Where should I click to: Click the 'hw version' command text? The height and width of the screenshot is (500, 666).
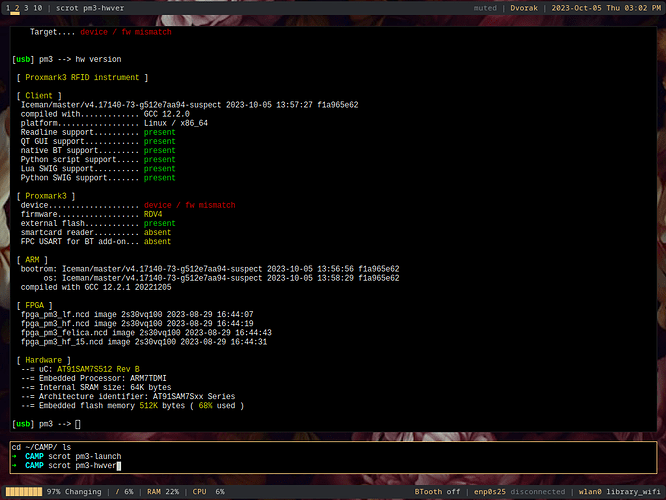click(98, 59)
